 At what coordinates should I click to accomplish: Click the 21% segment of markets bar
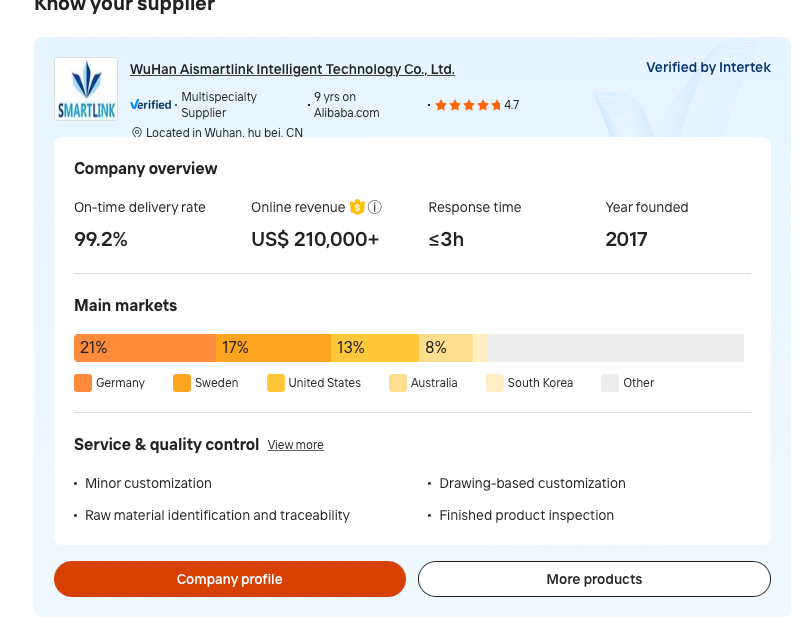click(x=145, y=348)
